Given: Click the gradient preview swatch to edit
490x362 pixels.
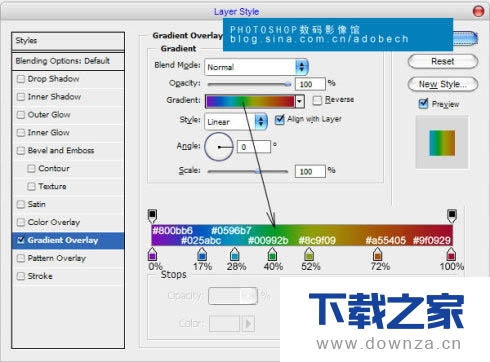Looking at the screenshot, I should [x=250, y=101].
